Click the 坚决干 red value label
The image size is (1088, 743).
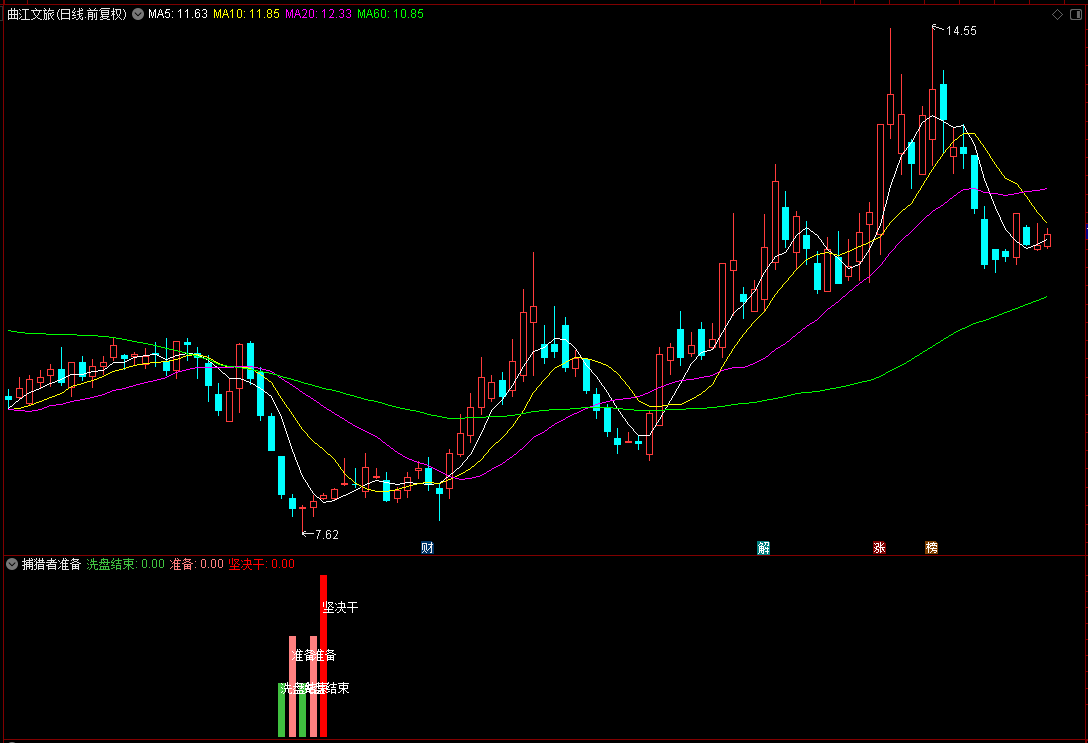coord(262,564)
